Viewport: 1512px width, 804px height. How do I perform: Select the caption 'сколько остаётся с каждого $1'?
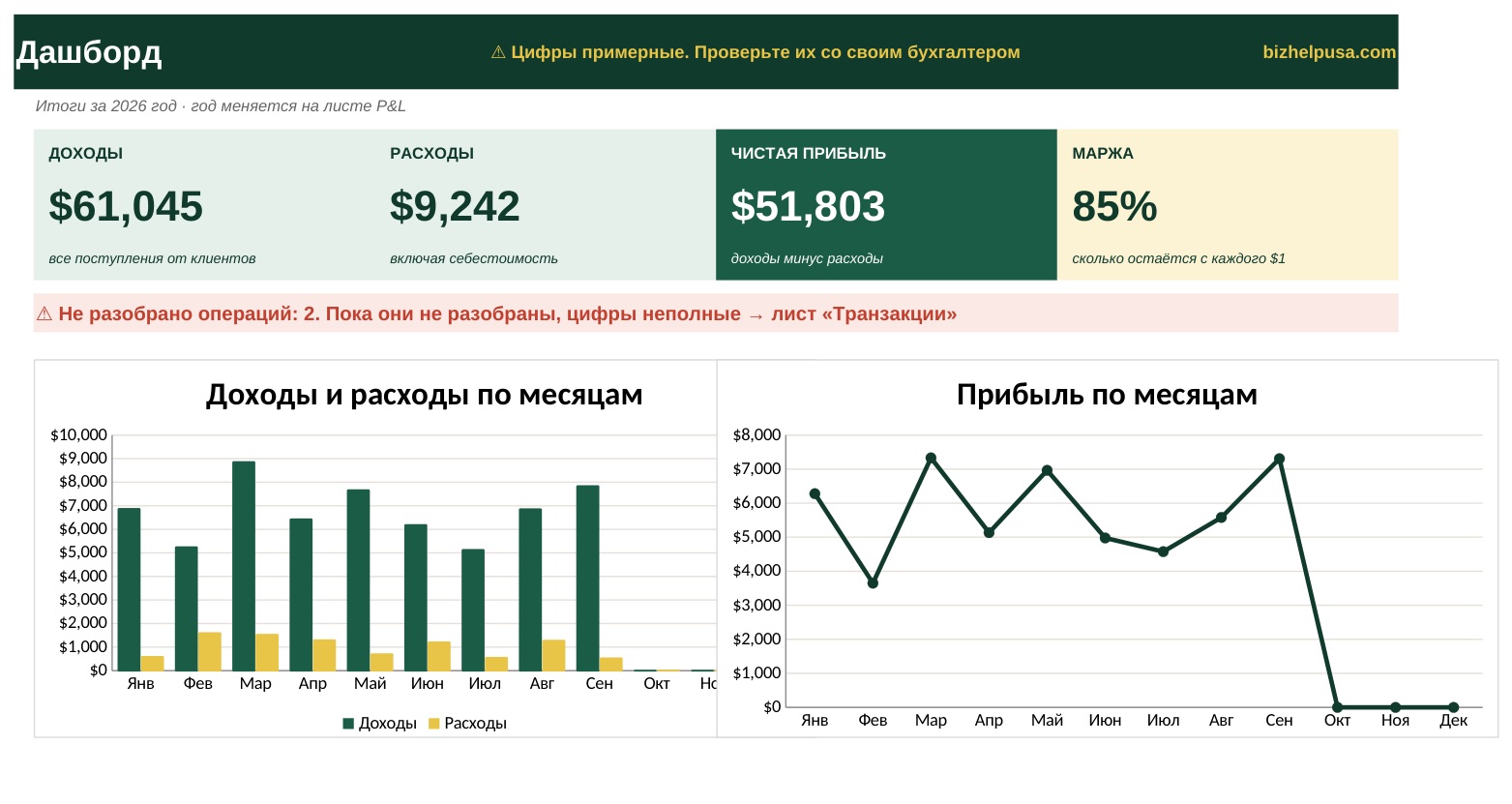click(1178, 258)
